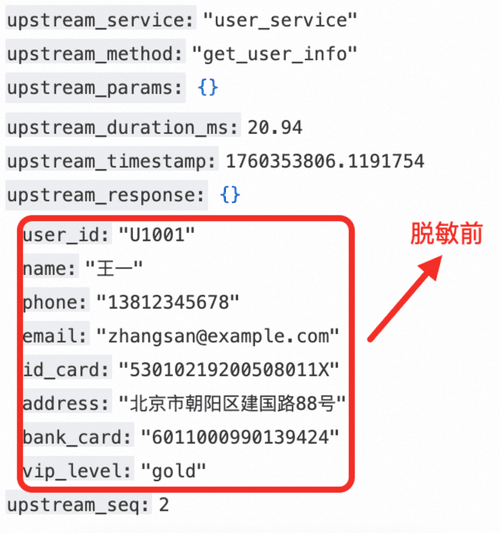Image resolution: width=500 pixels, height=533 pixels.
Task: Collapse the upstream_response braces object
Action: pyautogui.click(x=230, y=195)
